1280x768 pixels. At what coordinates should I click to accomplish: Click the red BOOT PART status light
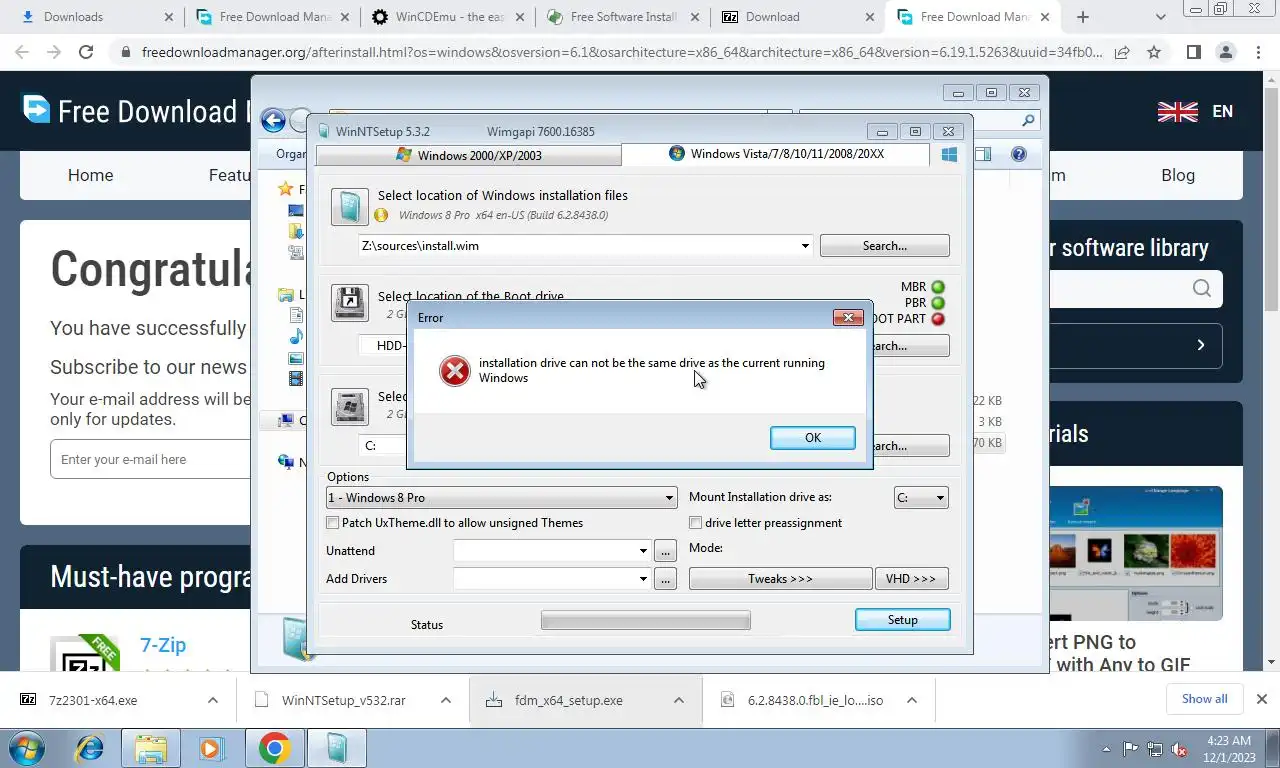(x=938, y=319)
